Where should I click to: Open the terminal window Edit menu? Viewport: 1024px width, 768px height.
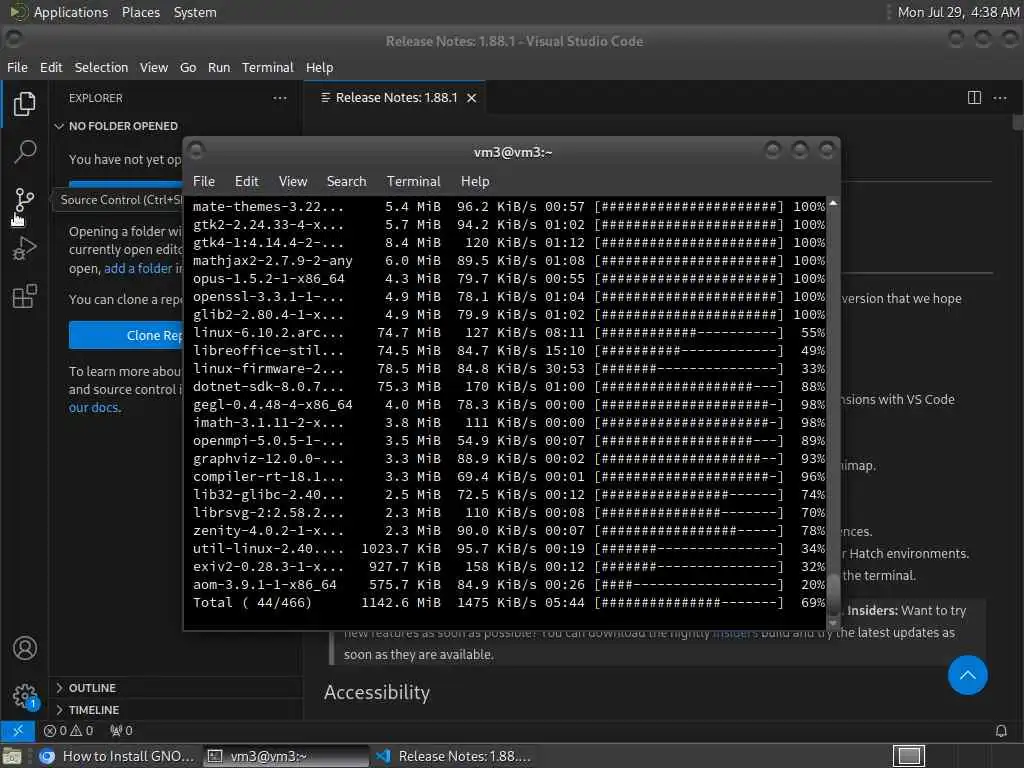coord(246,182)
